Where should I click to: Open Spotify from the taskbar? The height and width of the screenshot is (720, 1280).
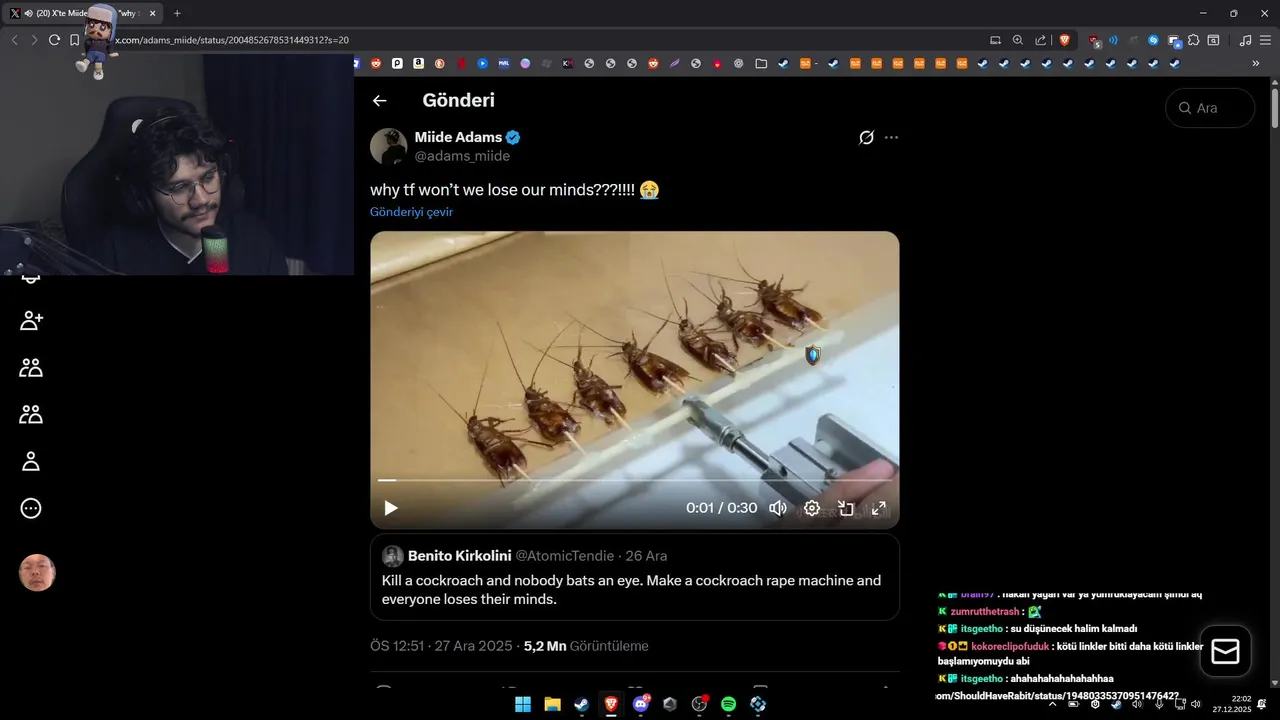pyautogui.click(x=728, y=704)
